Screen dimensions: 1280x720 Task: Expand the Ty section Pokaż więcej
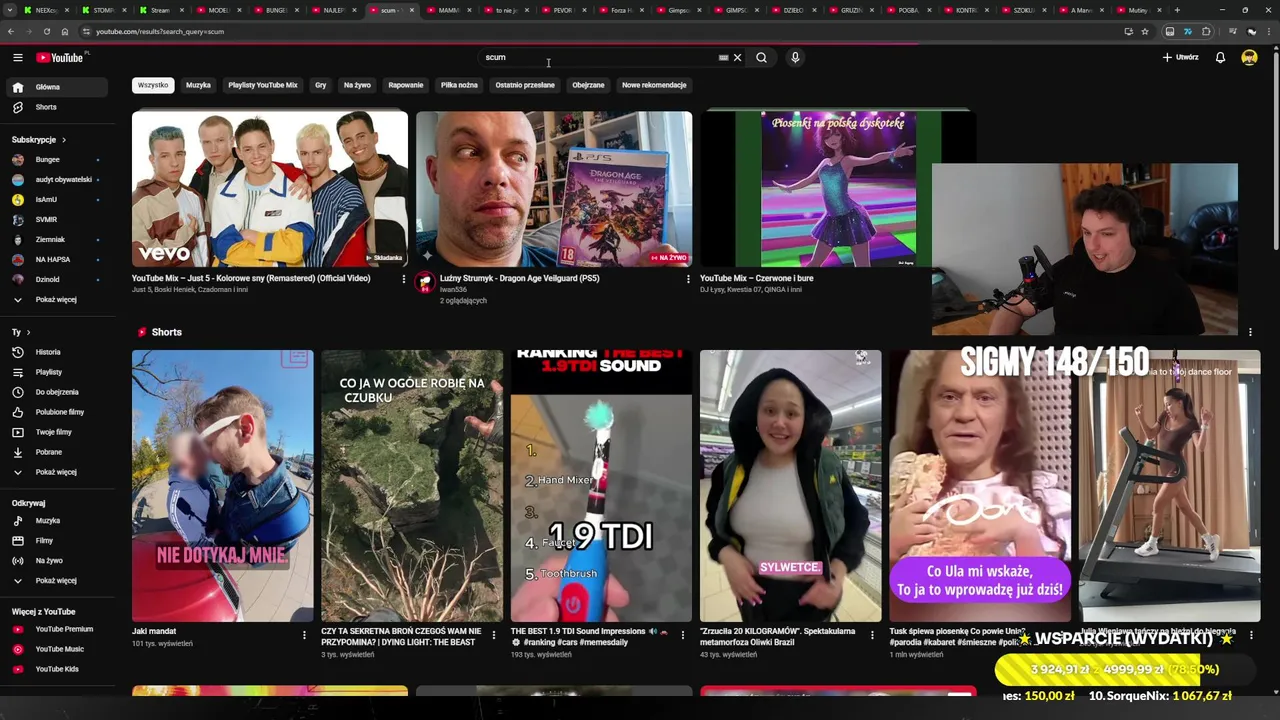[x=56, y=472]
